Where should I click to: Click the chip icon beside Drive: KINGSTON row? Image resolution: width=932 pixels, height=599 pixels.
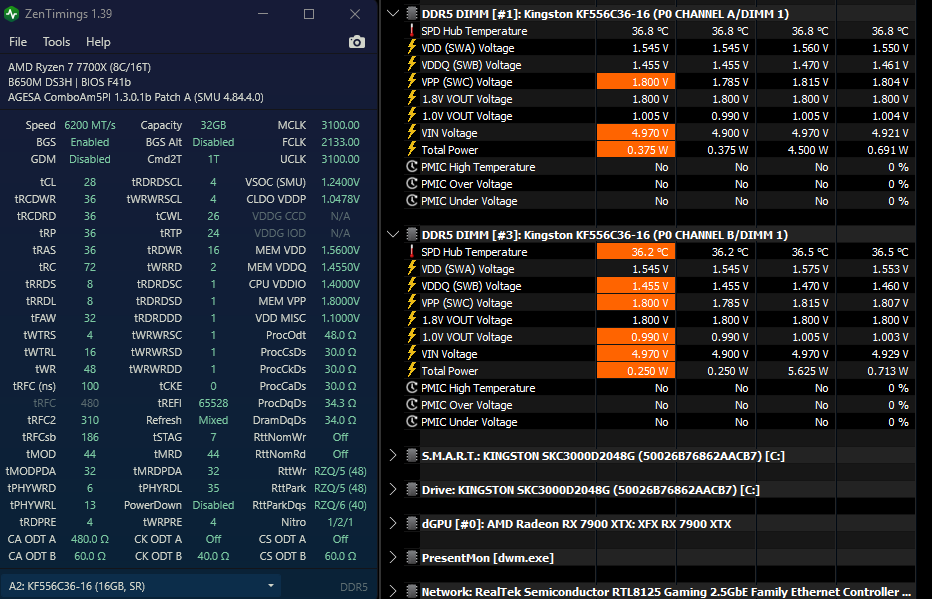(411, 490)
